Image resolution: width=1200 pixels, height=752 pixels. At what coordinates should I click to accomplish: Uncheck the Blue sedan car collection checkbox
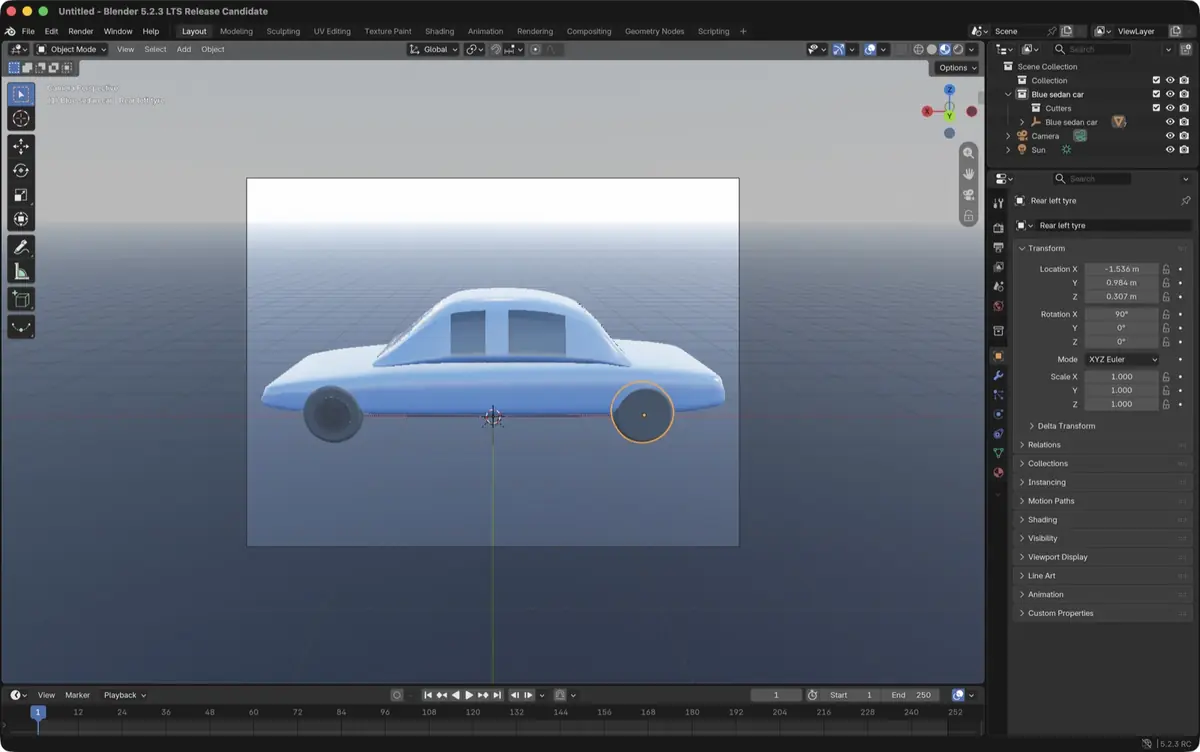[x=1156, y=94]
